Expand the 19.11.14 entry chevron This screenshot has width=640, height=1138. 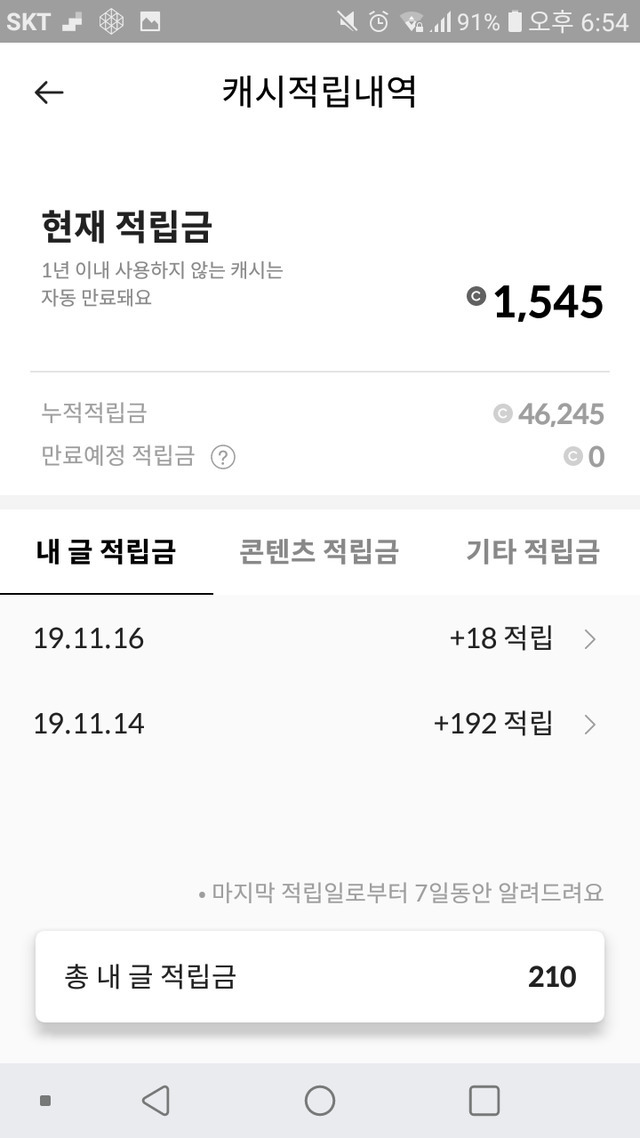coord(590,724)
